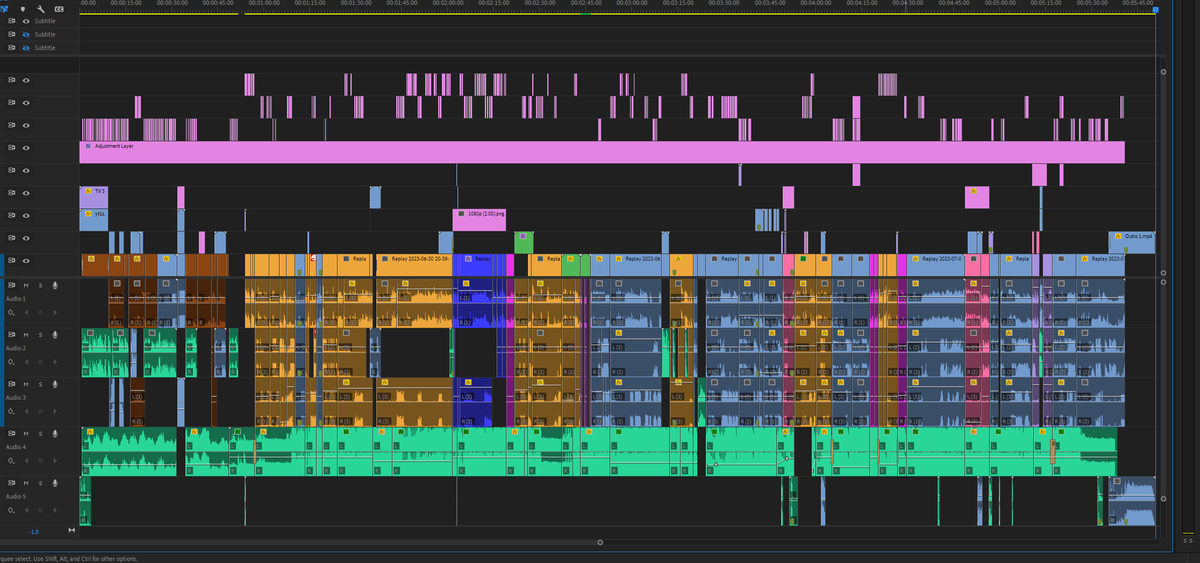Go to previous keyframe on Audio 4
Viewport: 1200px width, 563px height.
pos(28,460)
